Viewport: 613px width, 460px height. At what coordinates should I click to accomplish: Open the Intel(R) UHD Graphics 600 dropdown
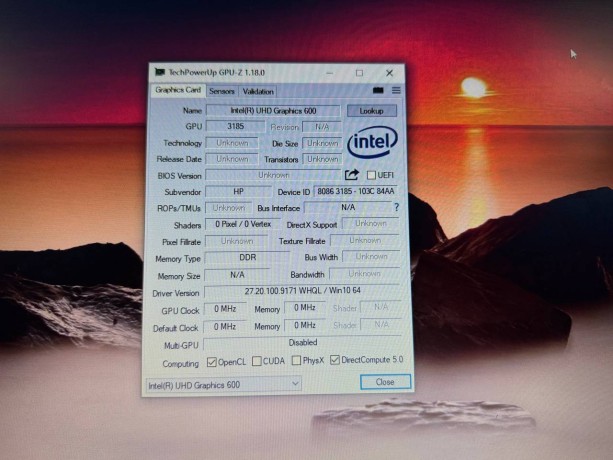coord(224,385)
